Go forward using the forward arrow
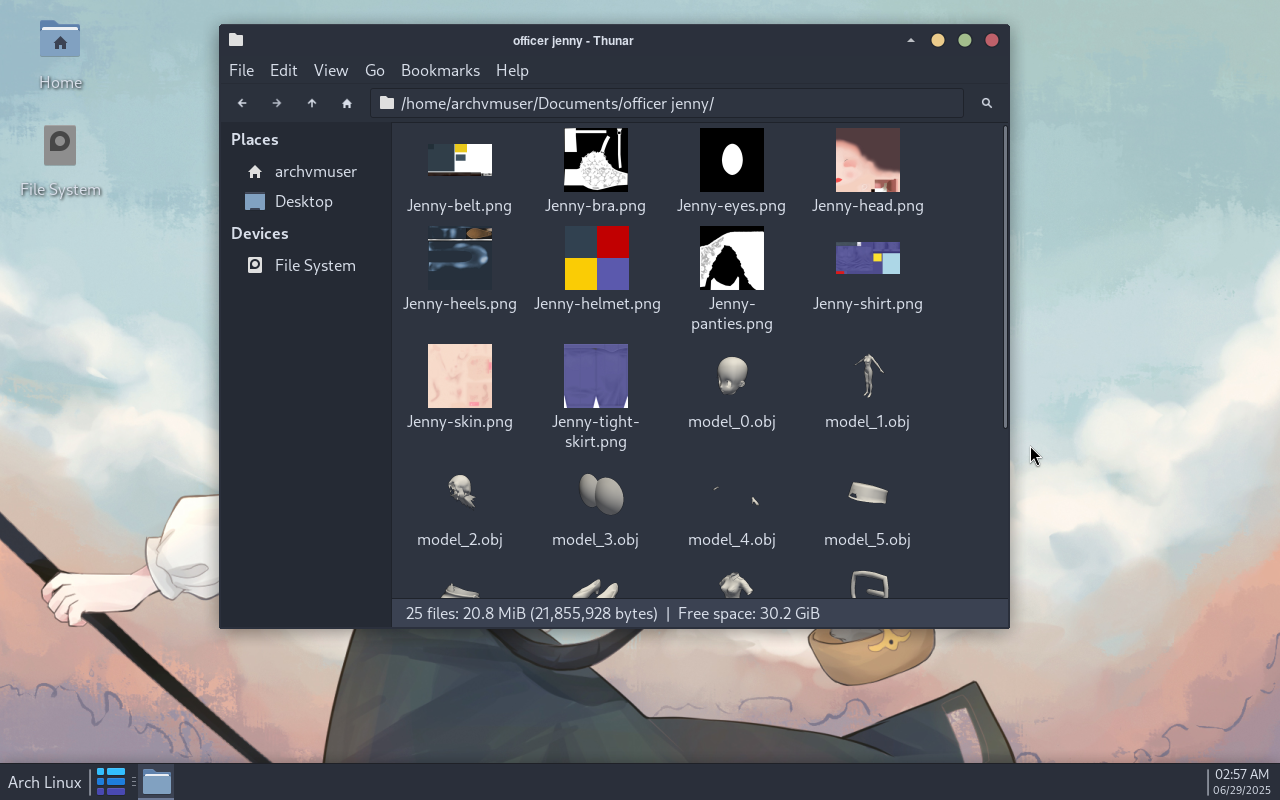1280x800 pixels. 277,103
